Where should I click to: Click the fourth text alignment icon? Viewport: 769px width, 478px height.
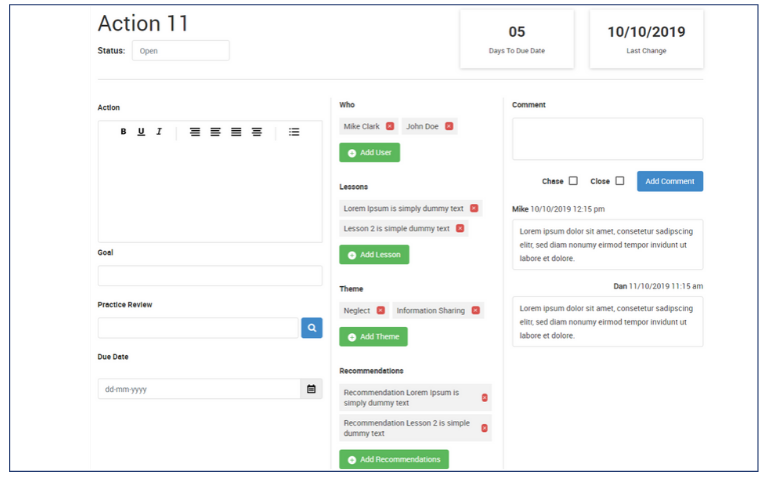click(256, 132)
